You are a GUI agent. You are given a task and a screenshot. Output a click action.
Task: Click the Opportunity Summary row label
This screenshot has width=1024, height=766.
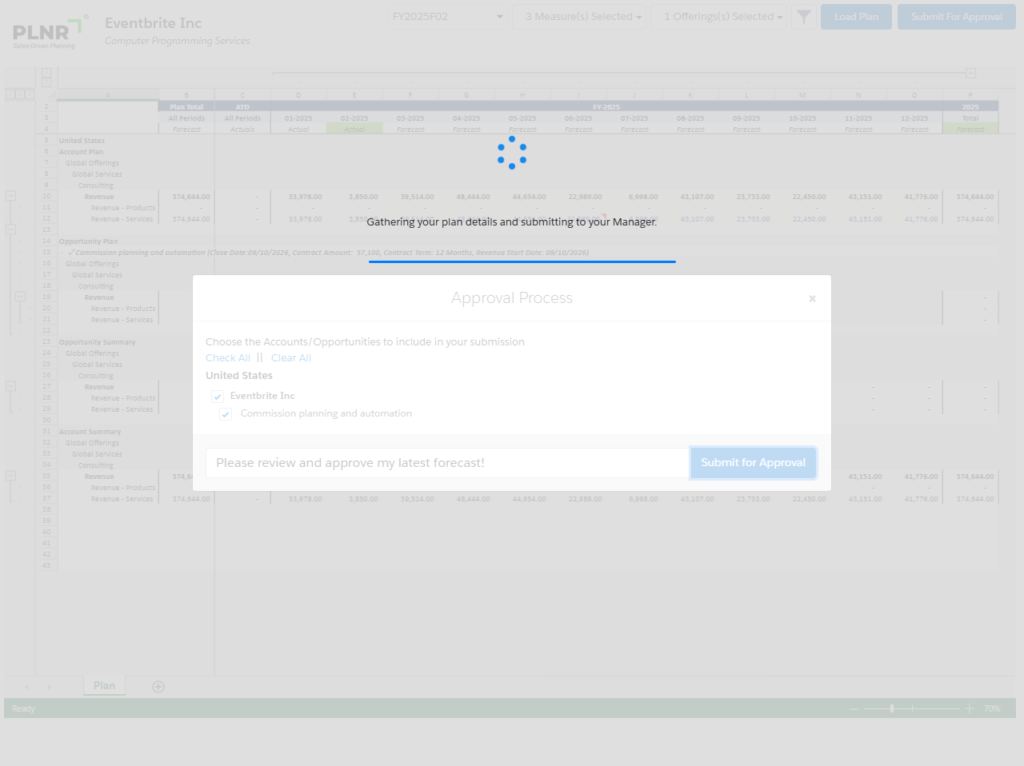tap(97, 342)
